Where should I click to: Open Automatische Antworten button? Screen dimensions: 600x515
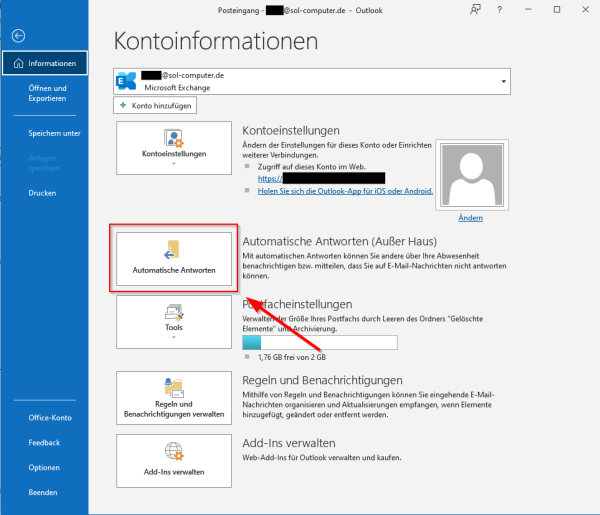174,259
